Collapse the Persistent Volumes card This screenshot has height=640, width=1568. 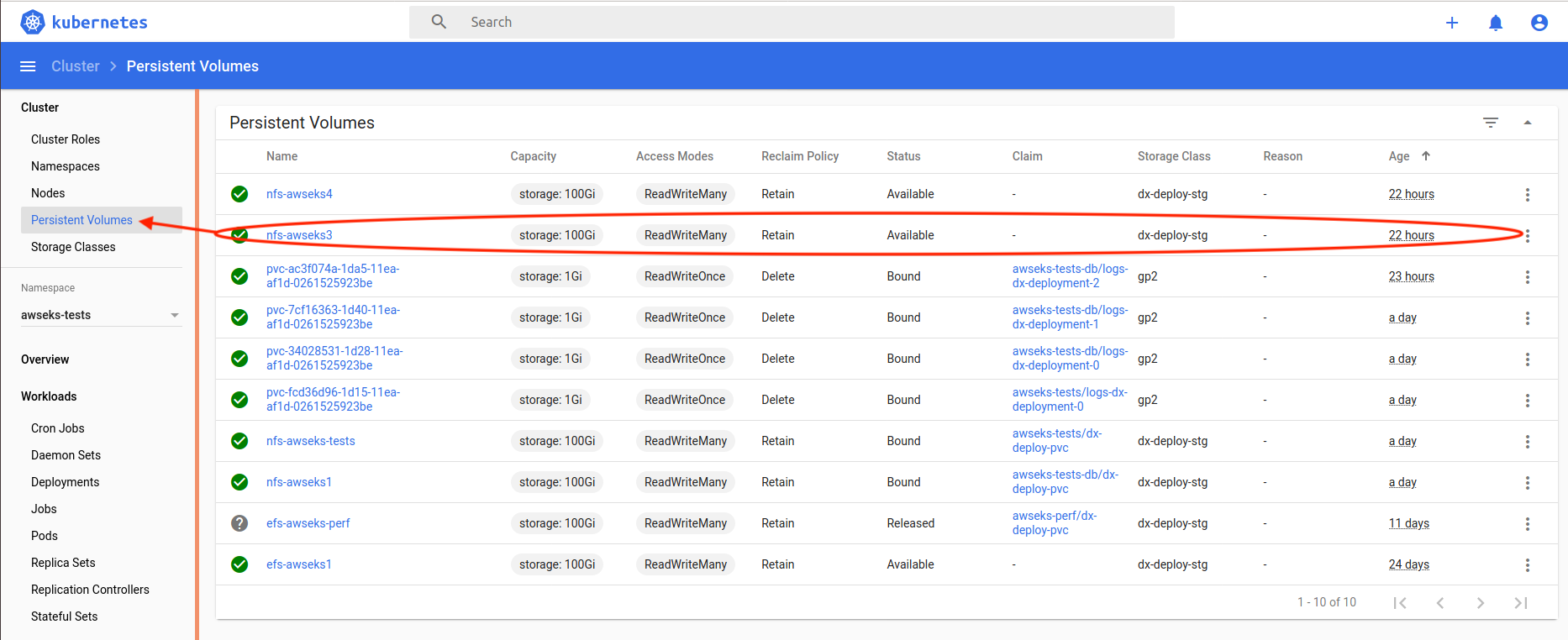pyautogui.click(x=1527, y=123)
